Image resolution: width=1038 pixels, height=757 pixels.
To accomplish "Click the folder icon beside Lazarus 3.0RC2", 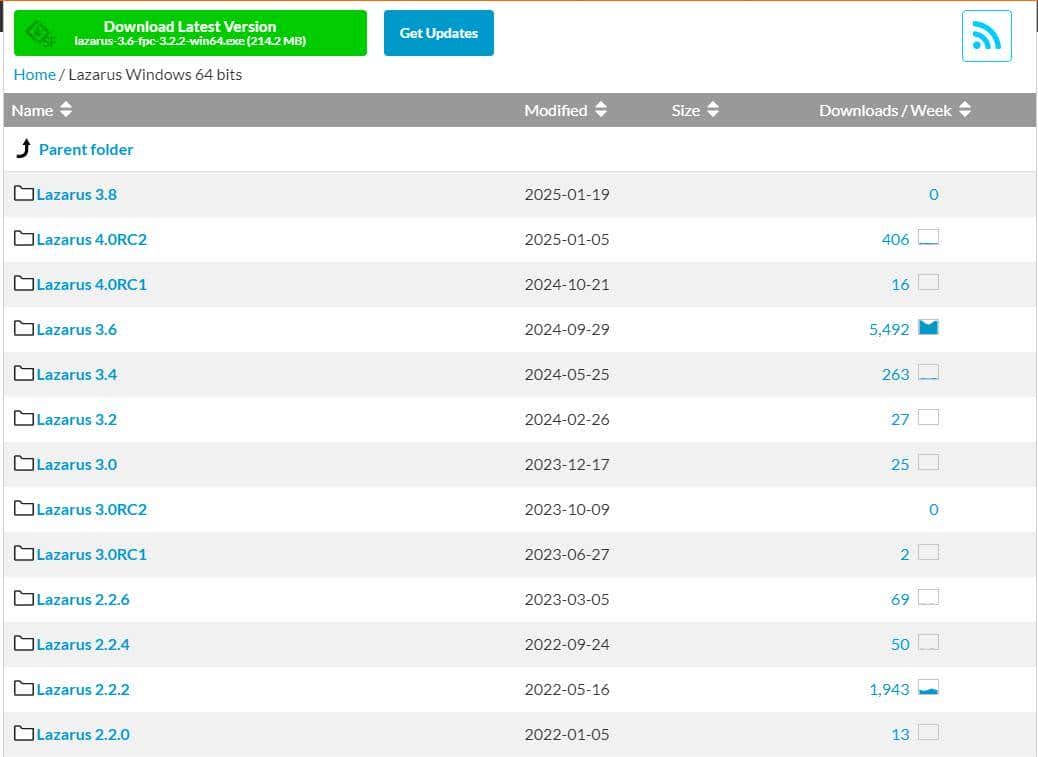I will point(24,509).
